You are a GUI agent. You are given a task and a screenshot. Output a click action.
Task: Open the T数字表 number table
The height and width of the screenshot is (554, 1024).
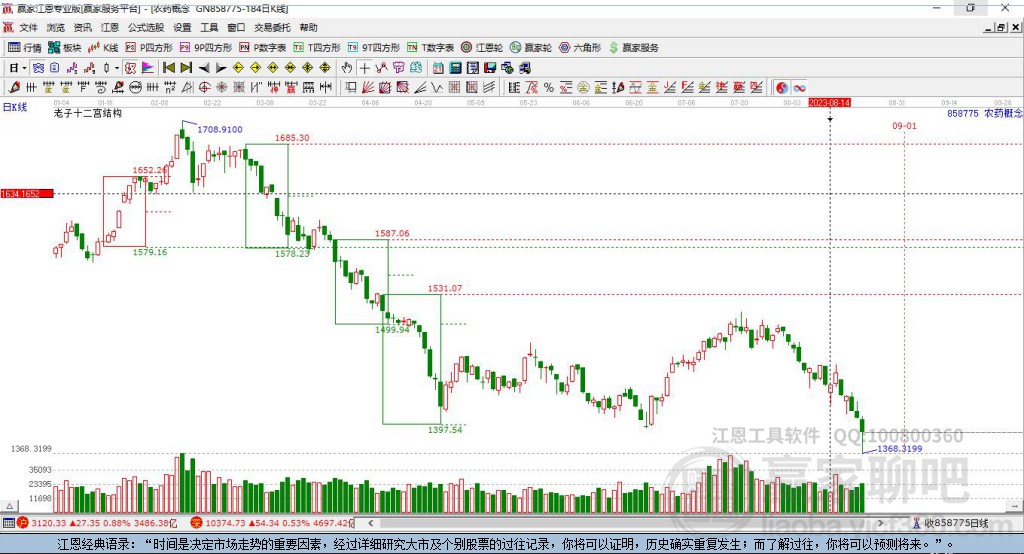pyautogui.click(x=430, y=48)
